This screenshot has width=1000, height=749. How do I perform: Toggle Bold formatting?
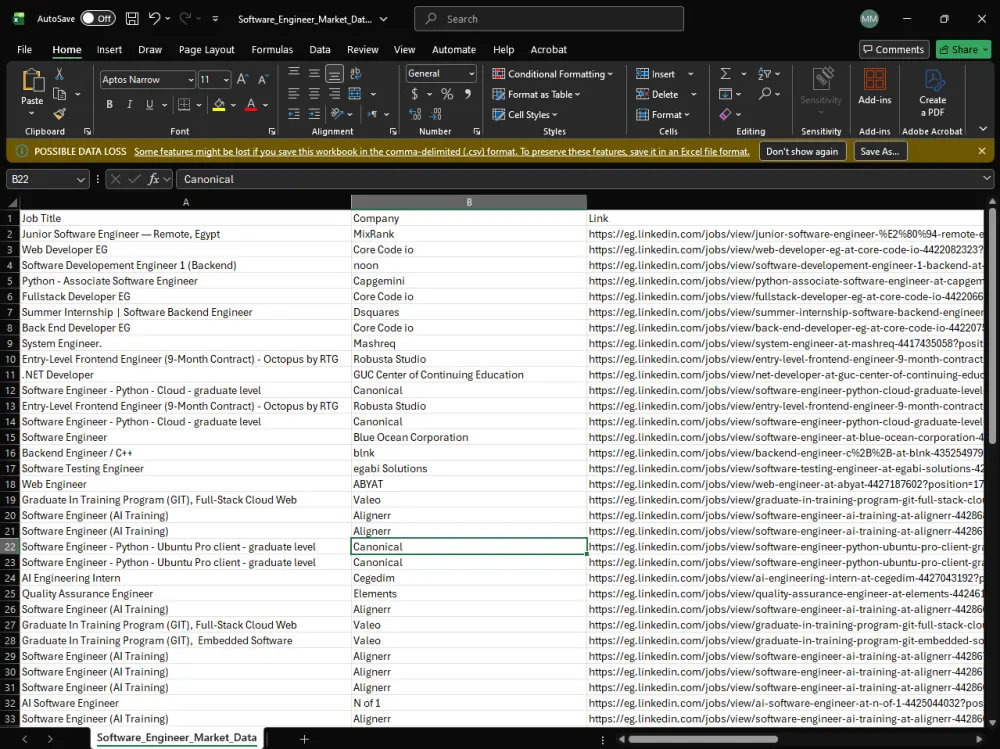click(x=110, y=105)
